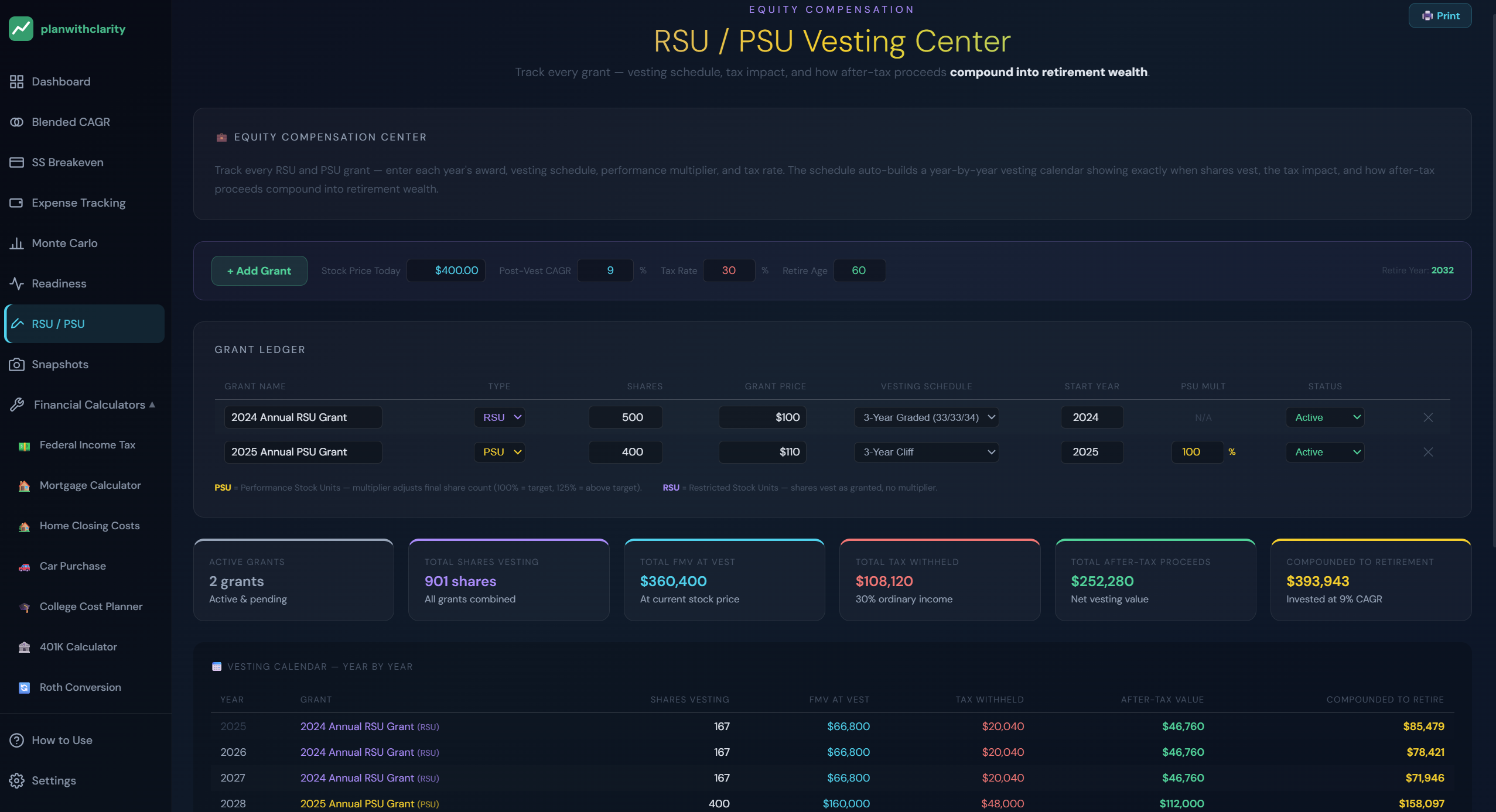Open Active status dropdown for RSU grant

(1325, 417)
